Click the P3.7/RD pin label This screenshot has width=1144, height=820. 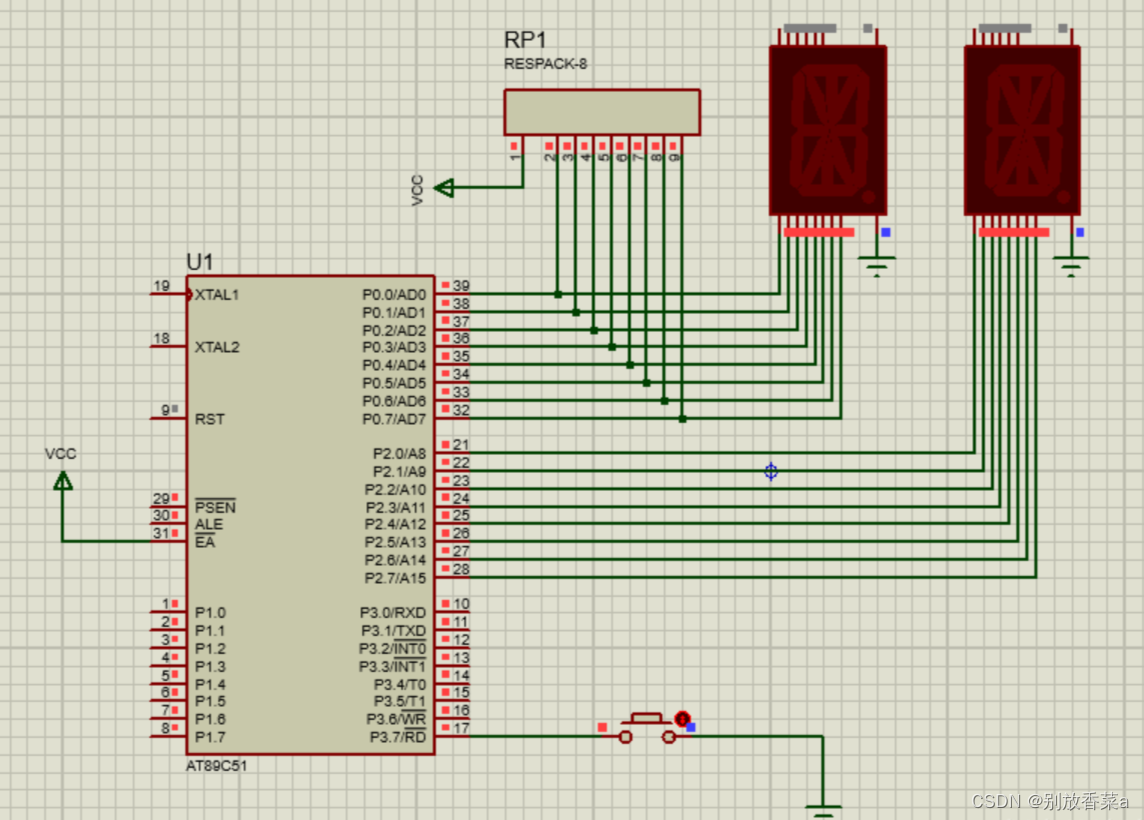(398, 738)
